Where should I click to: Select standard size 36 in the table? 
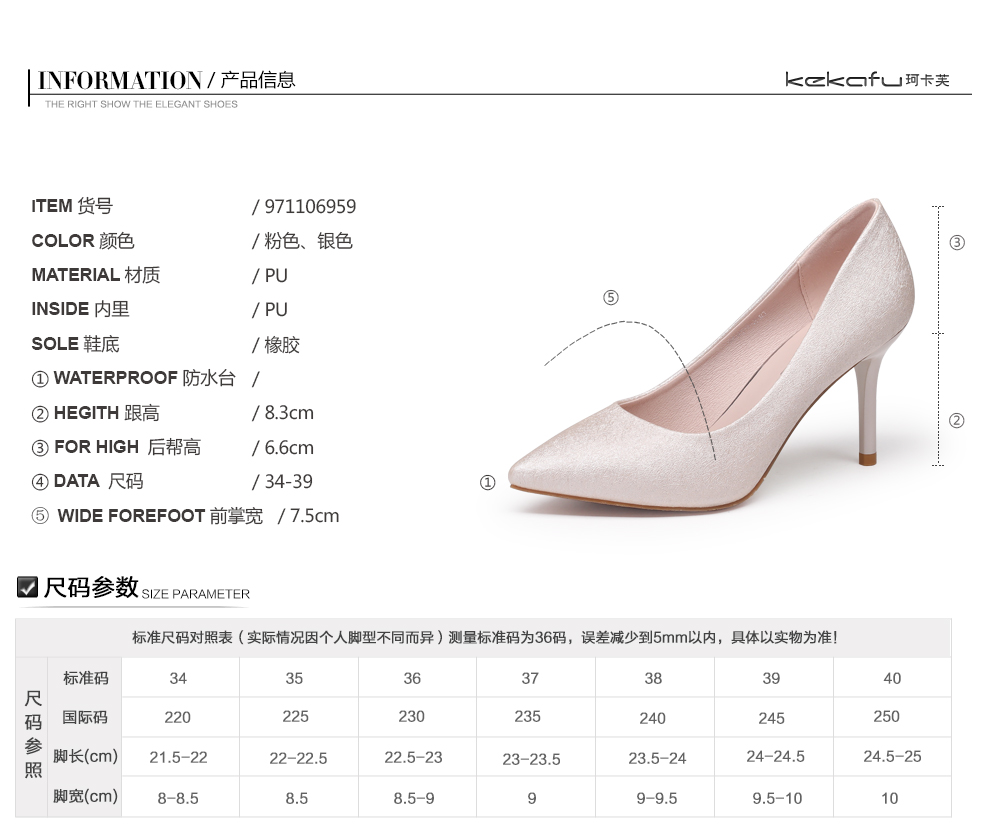(412, 678)
